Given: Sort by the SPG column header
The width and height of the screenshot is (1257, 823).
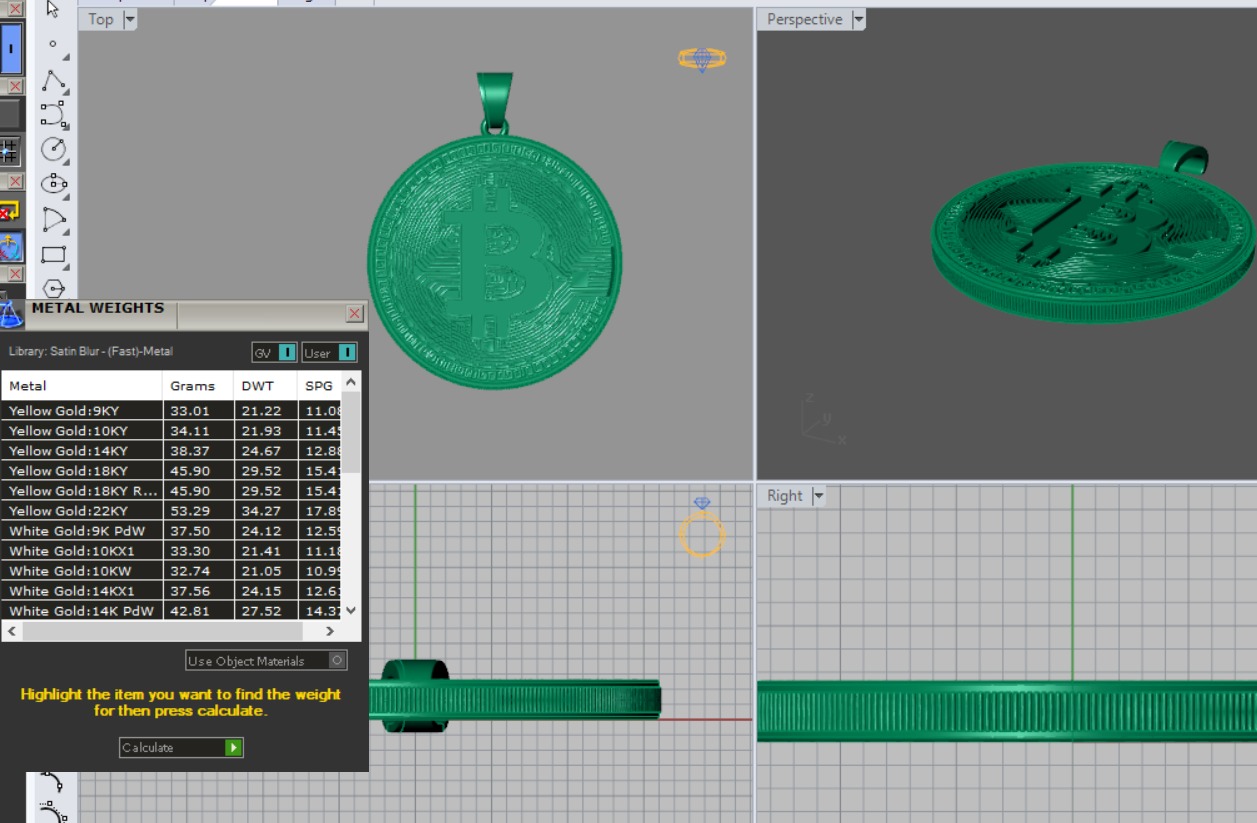Looking at the screenshot, I should pyautogui.click(x=319, y=386).
